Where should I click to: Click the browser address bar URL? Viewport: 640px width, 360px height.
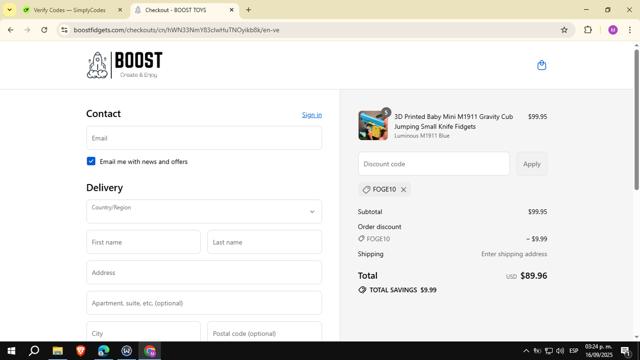(x=176, y=30)
